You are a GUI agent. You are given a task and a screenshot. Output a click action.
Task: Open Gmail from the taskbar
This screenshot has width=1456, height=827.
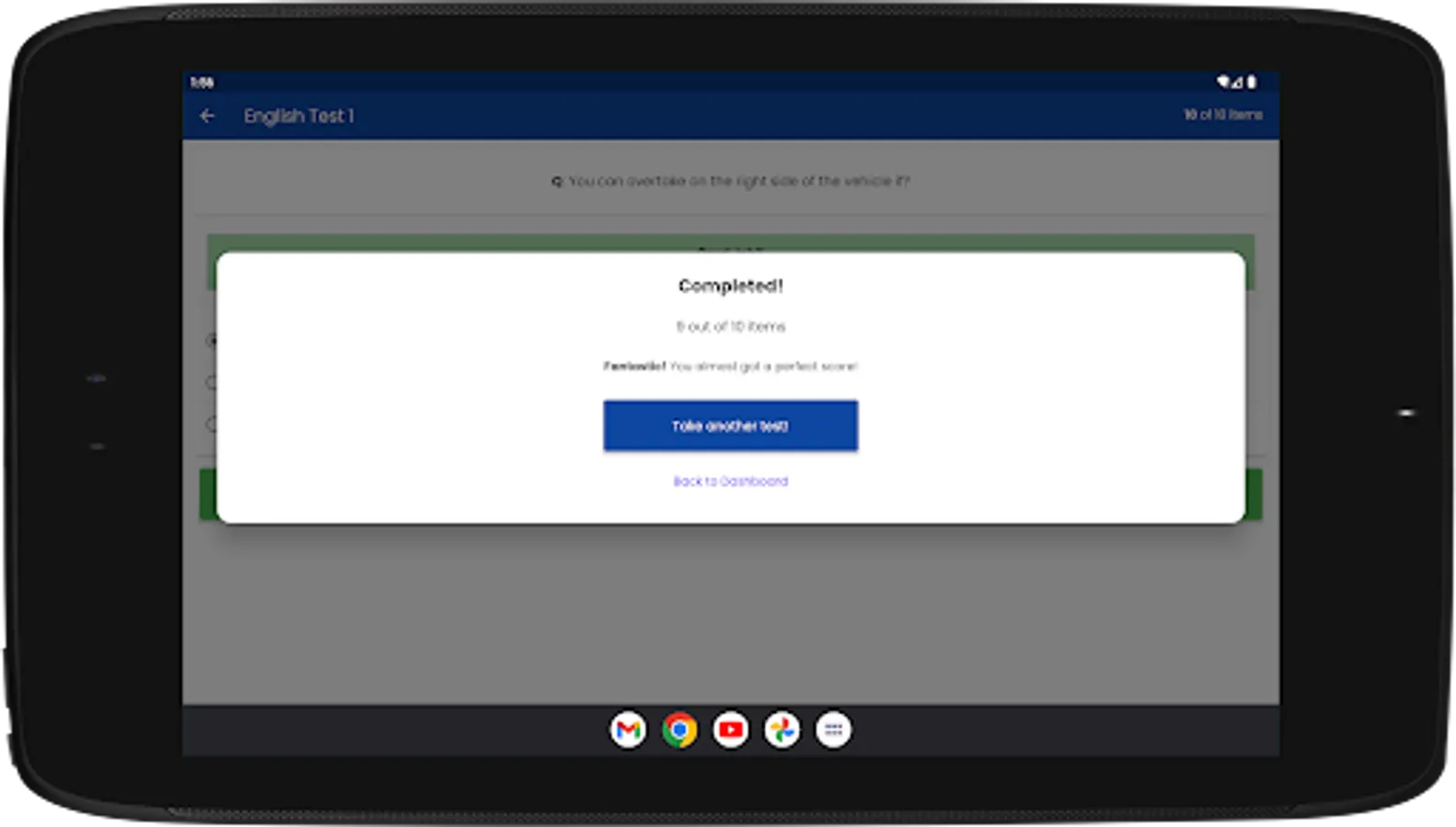(x=628, y=730)
